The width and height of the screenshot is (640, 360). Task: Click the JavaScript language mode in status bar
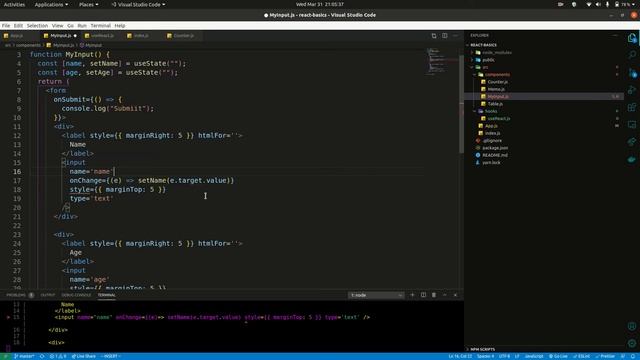point(534,356)
